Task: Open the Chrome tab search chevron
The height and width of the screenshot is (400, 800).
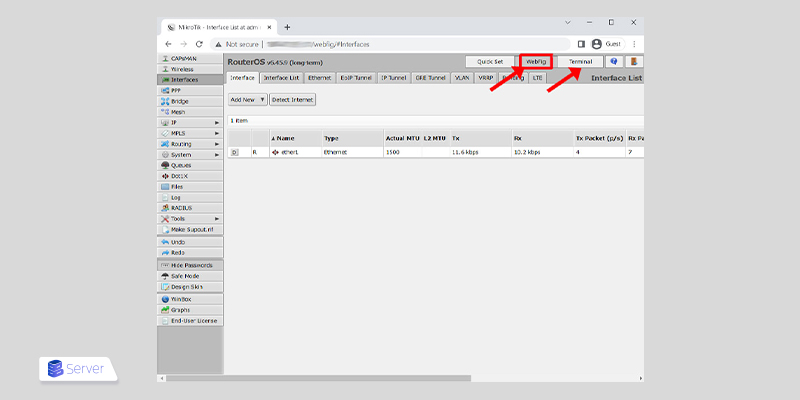Action: coord(568,22)
